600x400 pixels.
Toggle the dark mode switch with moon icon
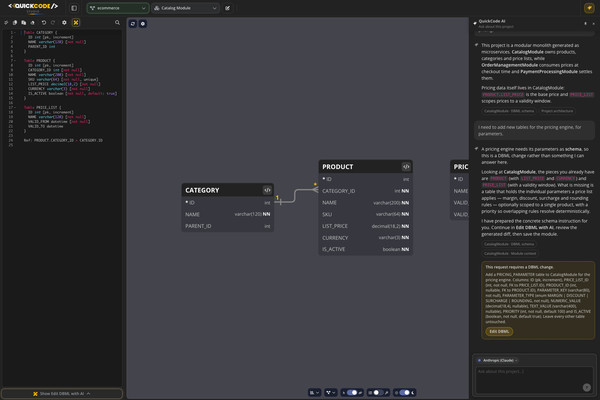coord(404,392)
